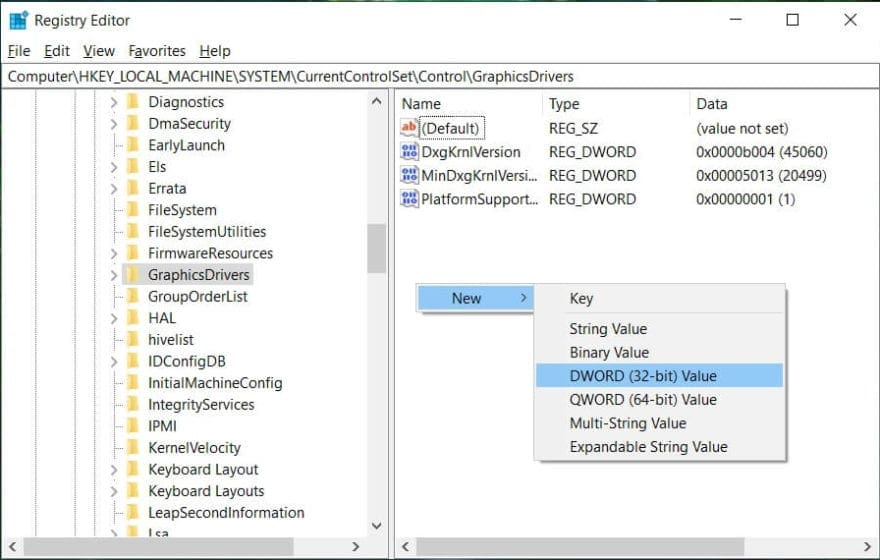Expand the DmaSecurity tree node
This screenshot has height=560, width=880.
coord(114,124)
